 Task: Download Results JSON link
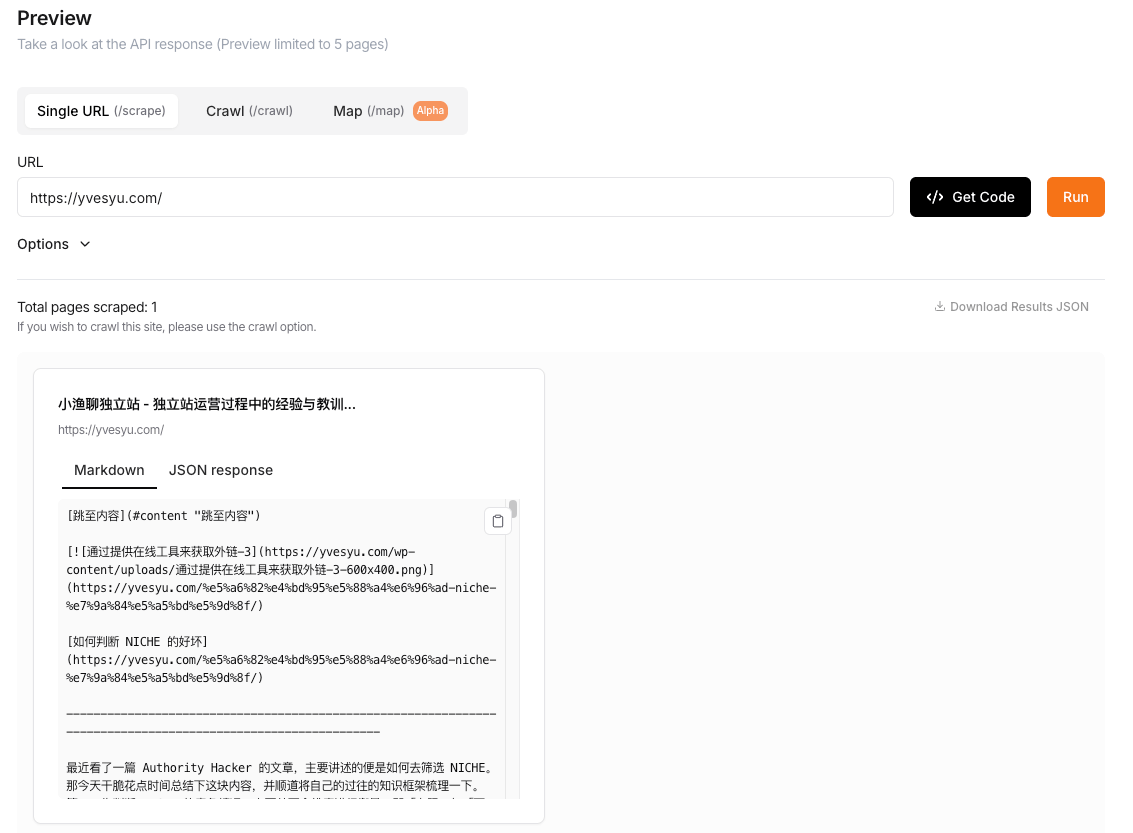pos(1012,306)
